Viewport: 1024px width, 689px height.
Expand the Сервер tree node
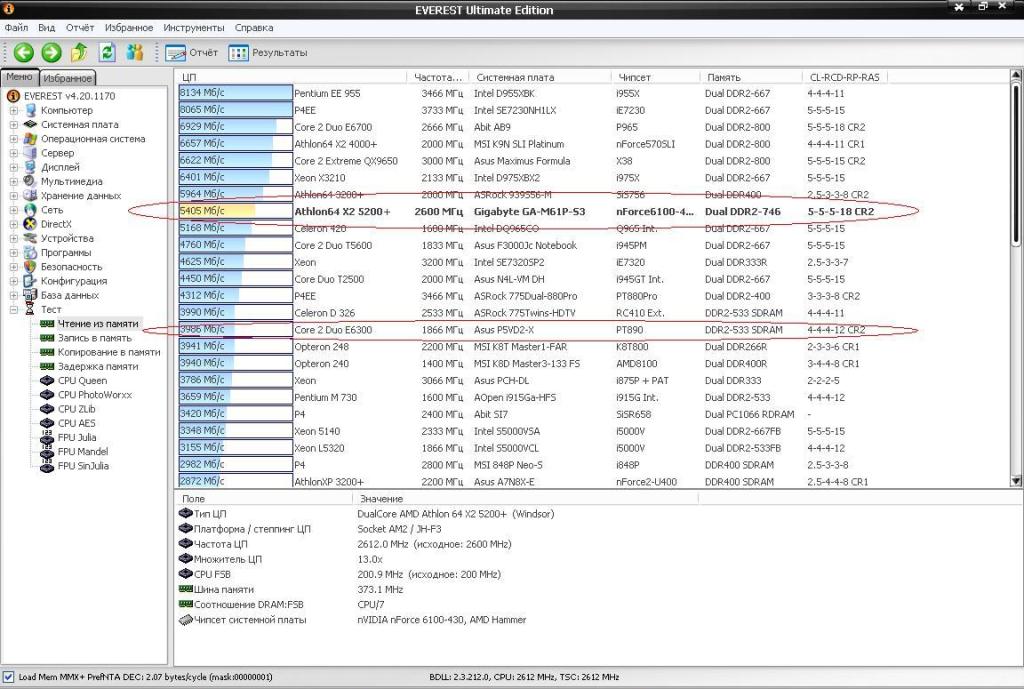click(14, 153)
